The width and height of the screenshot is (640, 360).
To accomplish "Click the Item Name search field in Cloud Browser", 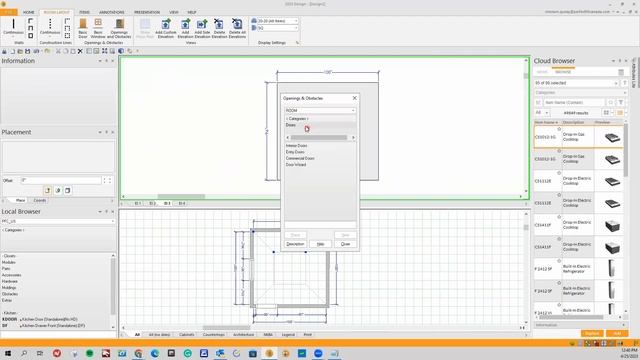I will point(575,102).
